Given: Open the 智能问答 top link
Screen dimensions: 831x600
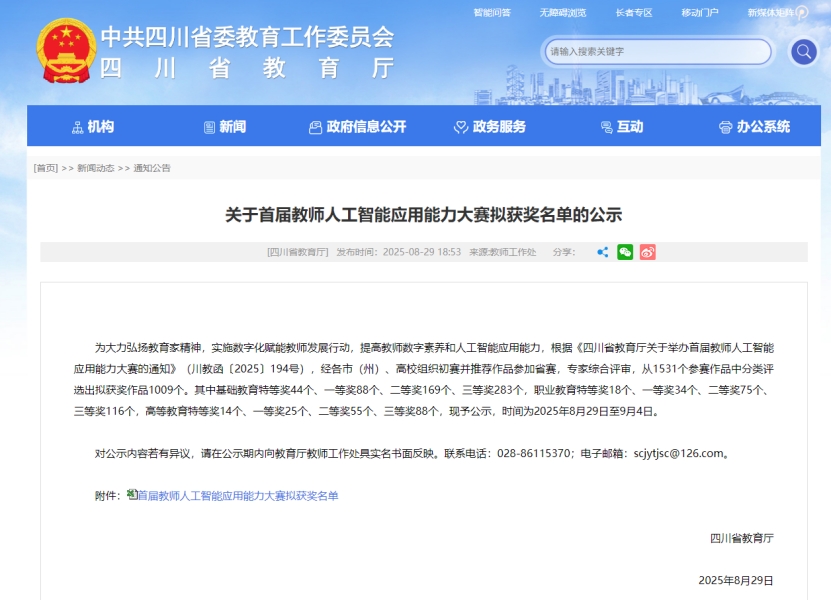Looking at the screenshot, I should coord(492,13).
